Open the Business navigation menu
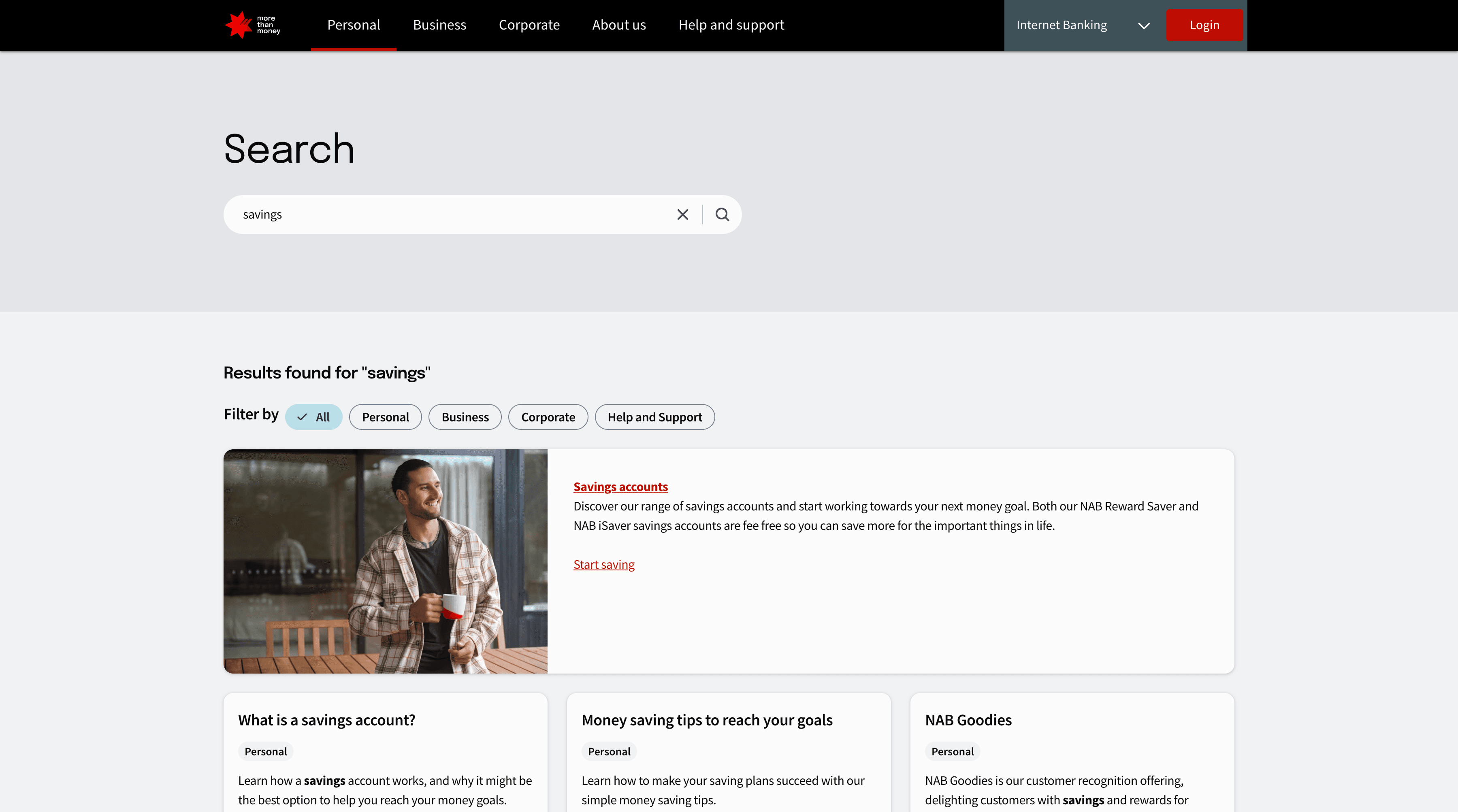The width and height of the screenshot is (1458, 812). (439, 25)
